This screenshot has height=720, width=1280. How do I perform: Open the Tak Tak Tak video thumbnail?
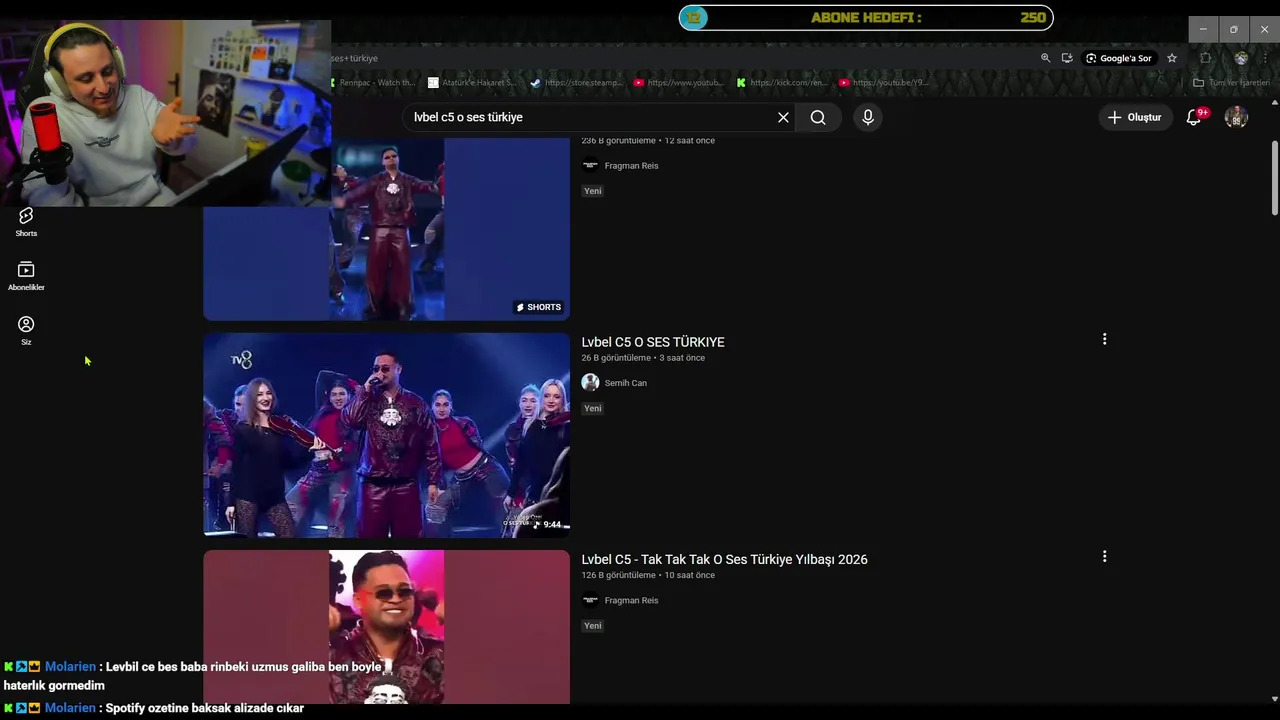coord(386,627)
